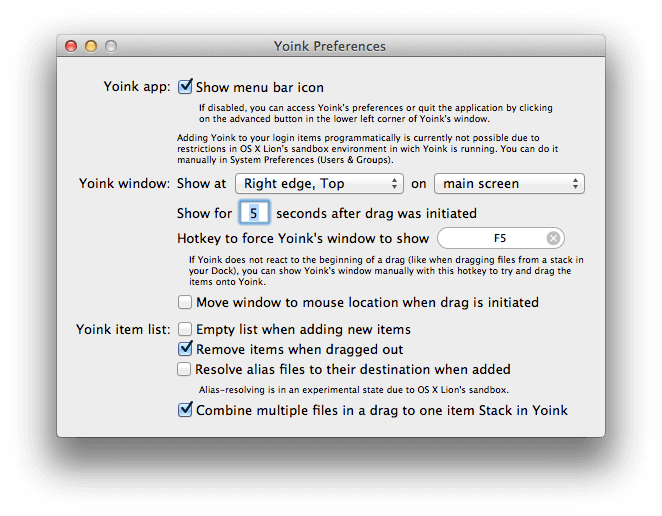Open the main screen dropdown
Image resolution: width=662 pixels, height=516 pixels.
pos(509,184)
